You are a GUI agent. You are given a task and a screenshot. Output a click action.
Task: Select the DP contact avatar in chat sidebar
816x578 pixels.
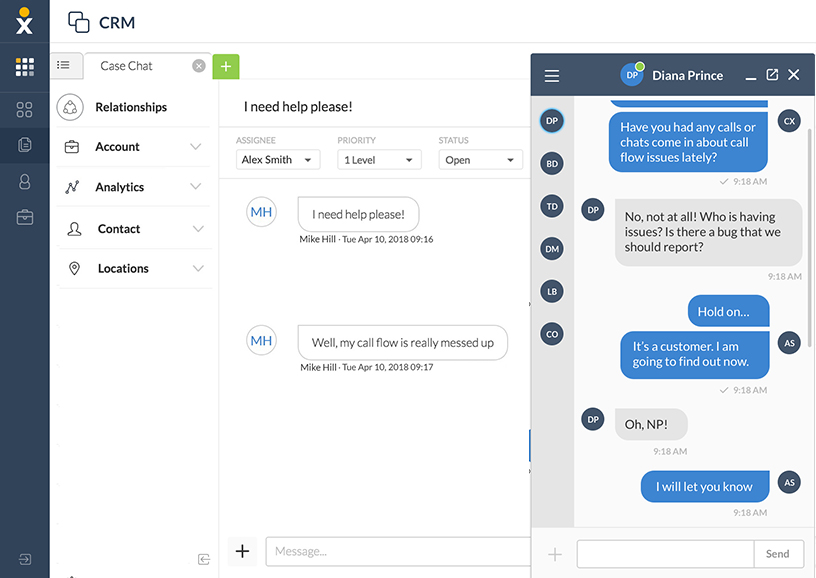(x=552, y=120)
